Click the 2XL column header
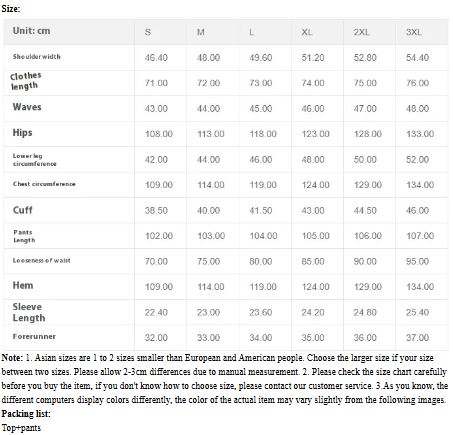453x435 pixels. (x=361, y=32)
